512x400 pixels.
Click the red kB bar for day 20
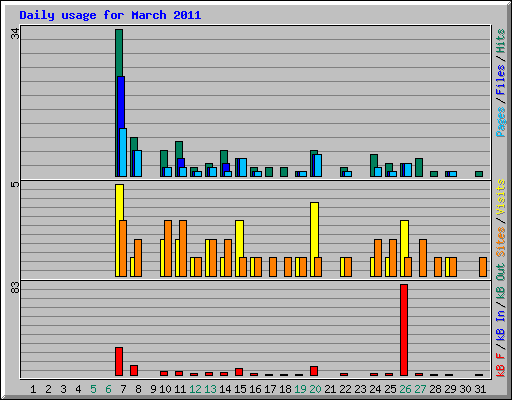(314, 371)
